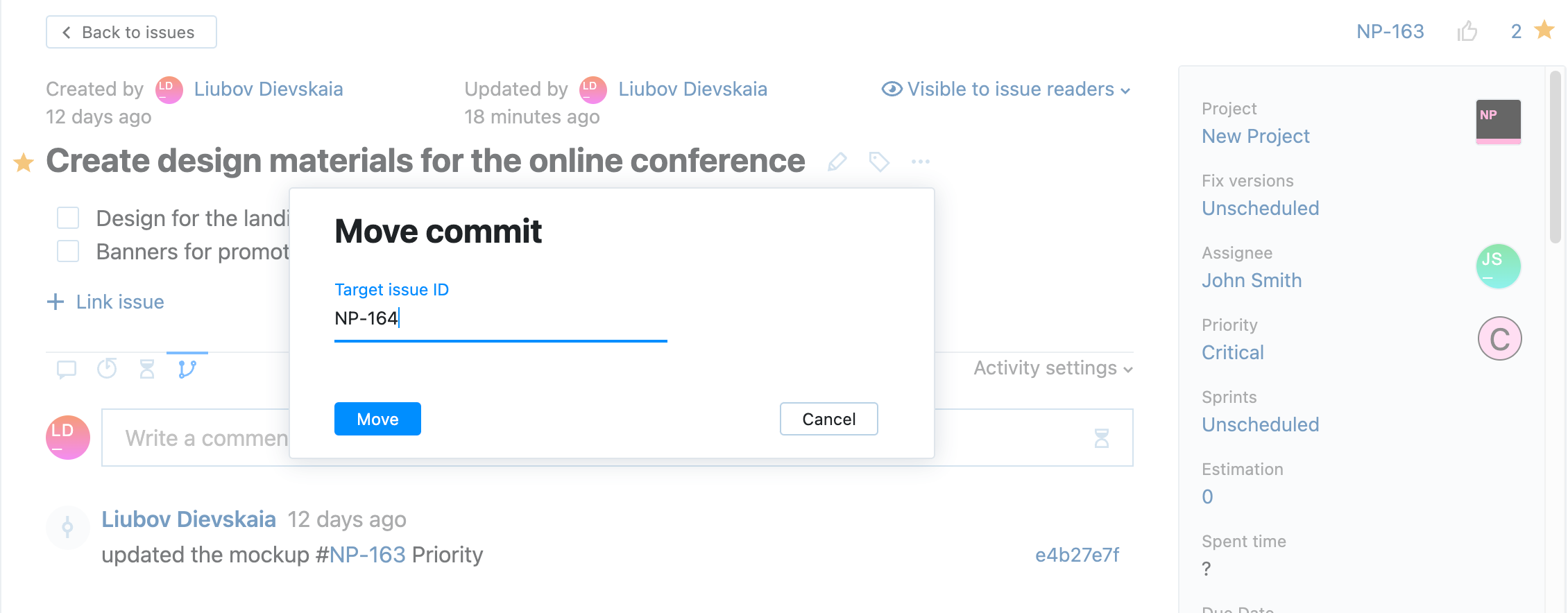Screen dimensions: 1568x613
Task: Click the plus icon for Link issue
Action: tap(56, 302)
